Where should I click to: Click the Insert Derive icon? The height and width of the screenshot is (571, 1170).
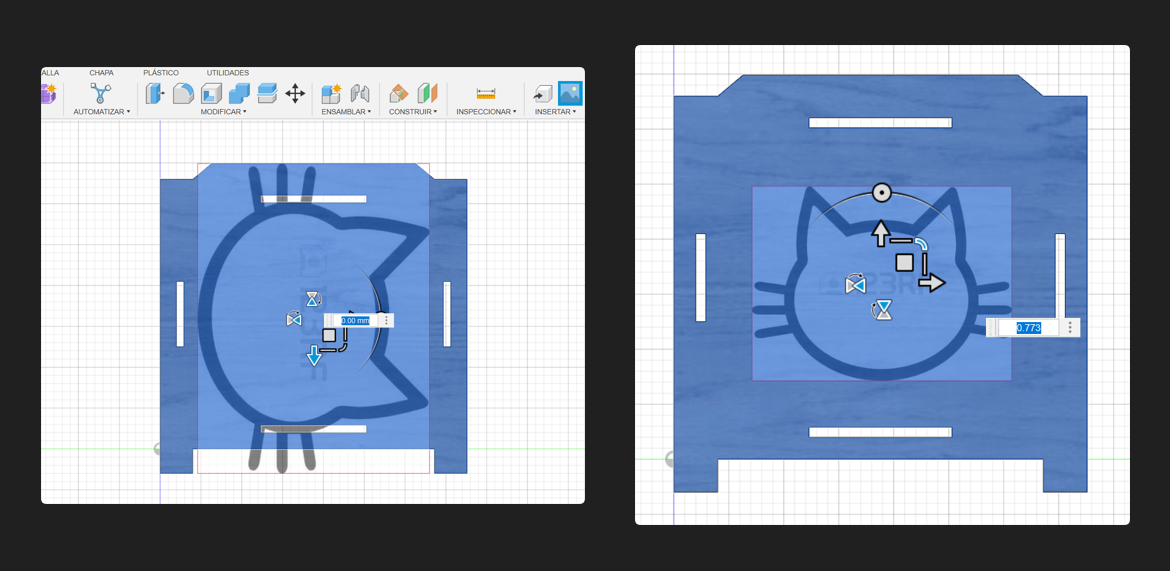click(542, 93)
